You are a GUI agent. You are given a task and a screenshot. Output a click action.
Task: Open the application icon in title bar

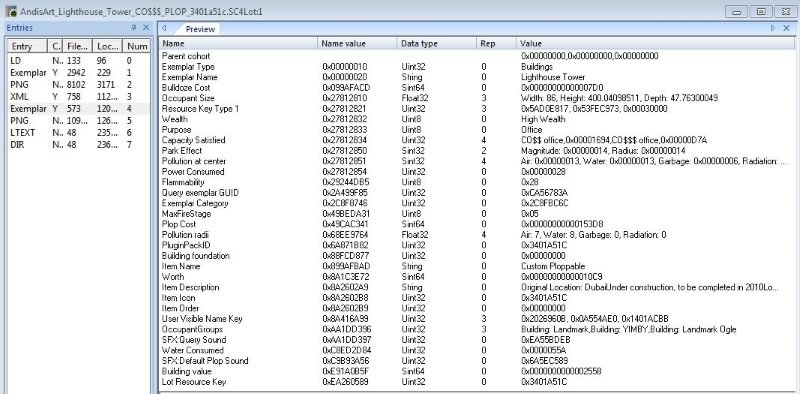click(x=11, y=11)
